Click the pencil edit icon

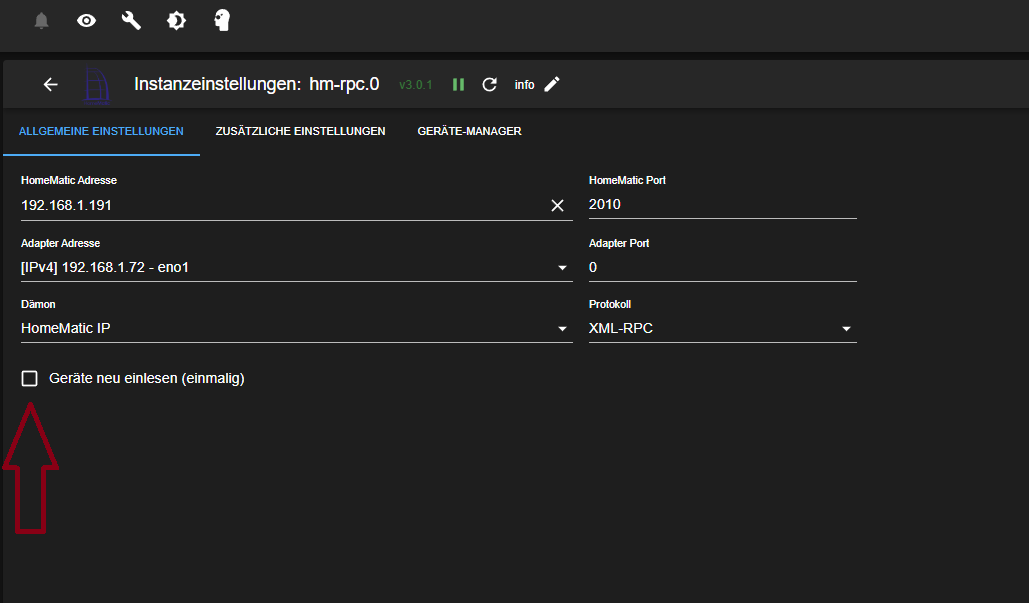(x=552, y=85)
